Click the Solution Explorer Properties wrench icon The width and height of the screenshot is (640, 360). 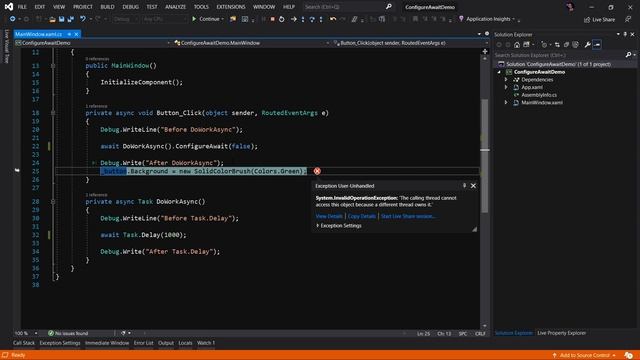tap(587, 45)
